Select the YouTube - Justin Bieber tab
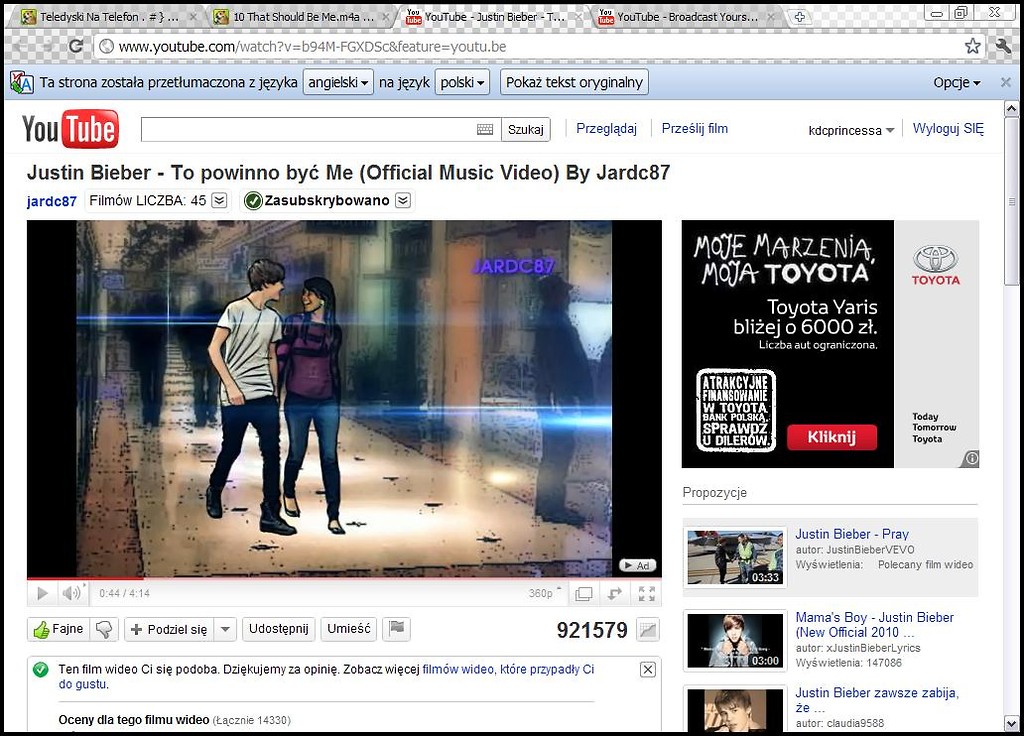The image size is (1024, 736). point(493,17)
